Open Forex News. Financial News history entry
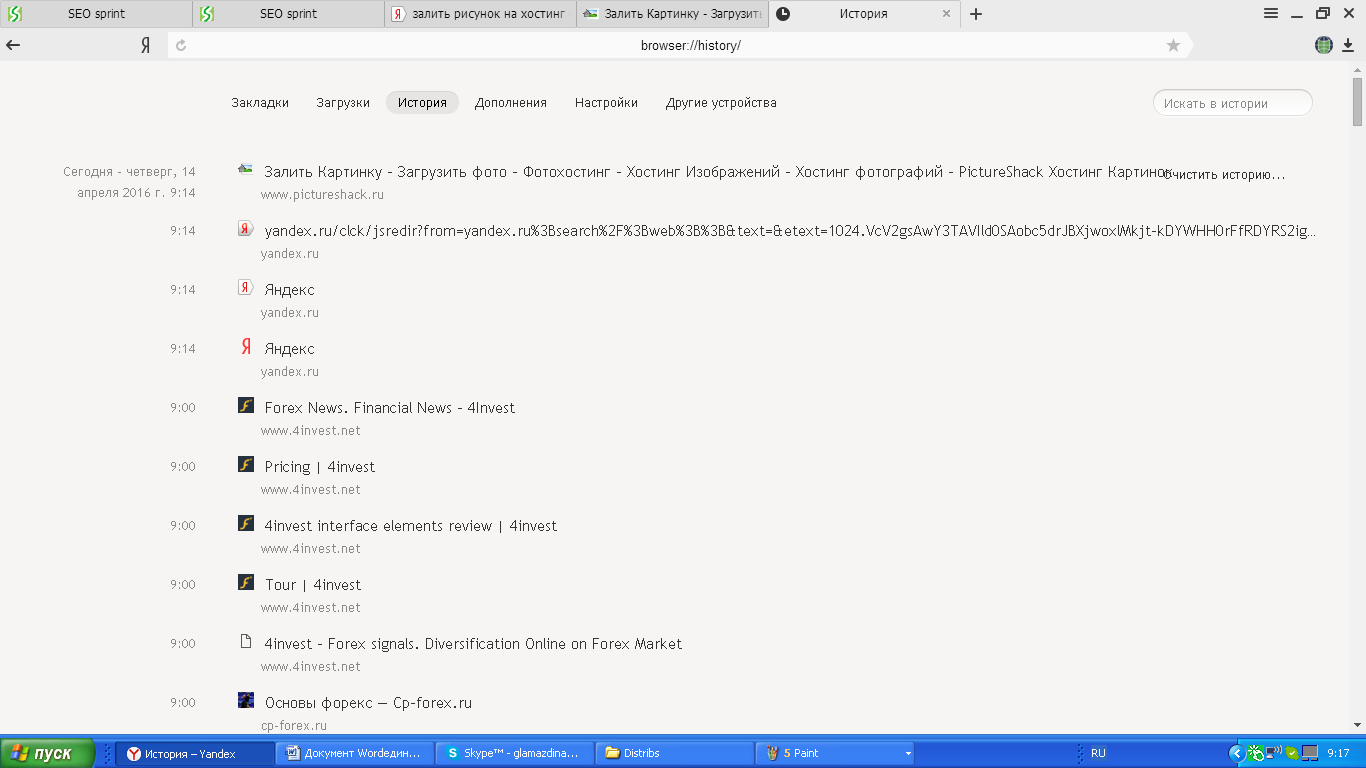This screenshot has width=1366, height=768. [390, 408]
